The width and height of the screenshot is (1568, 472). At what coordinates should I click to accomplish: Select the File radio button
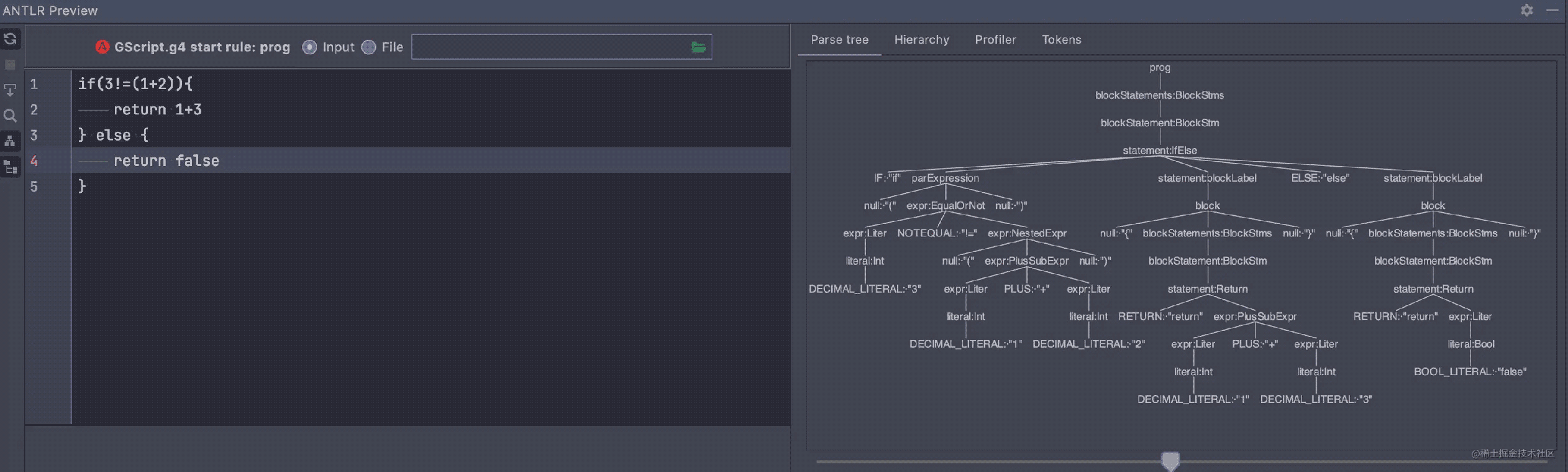point(368,47)
